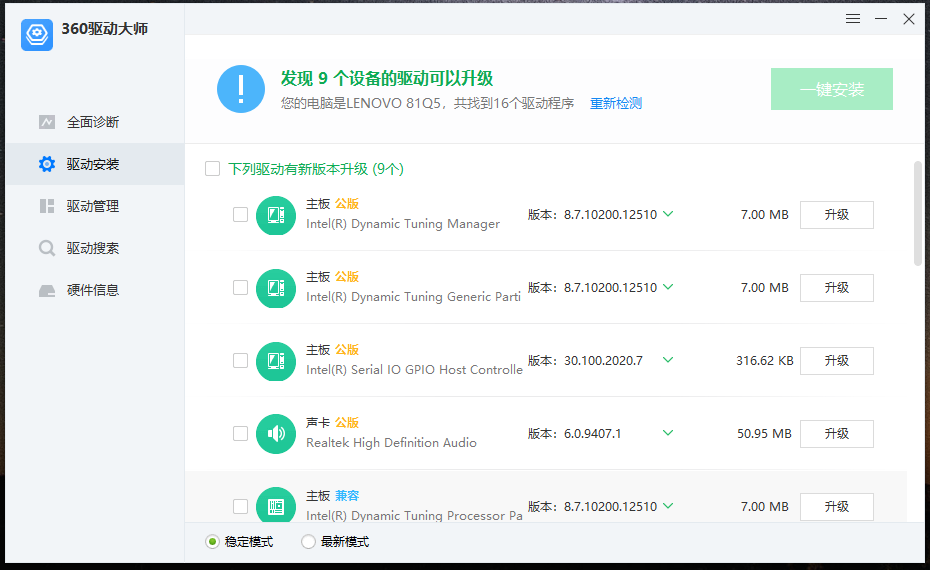Click the 316.62 KB size text
This screenshot has height=570, width=930.
pos(765,361)
